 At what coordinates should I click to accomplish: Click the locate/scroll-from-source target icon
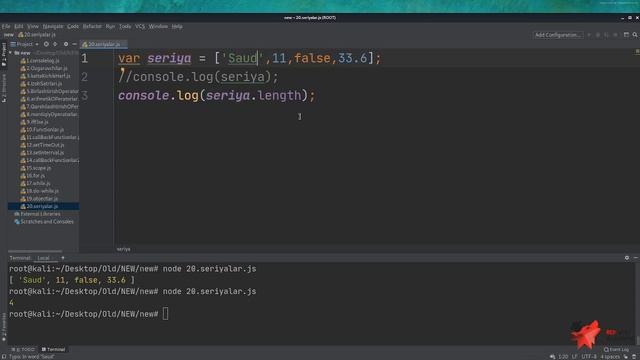(x=46, y=44)
